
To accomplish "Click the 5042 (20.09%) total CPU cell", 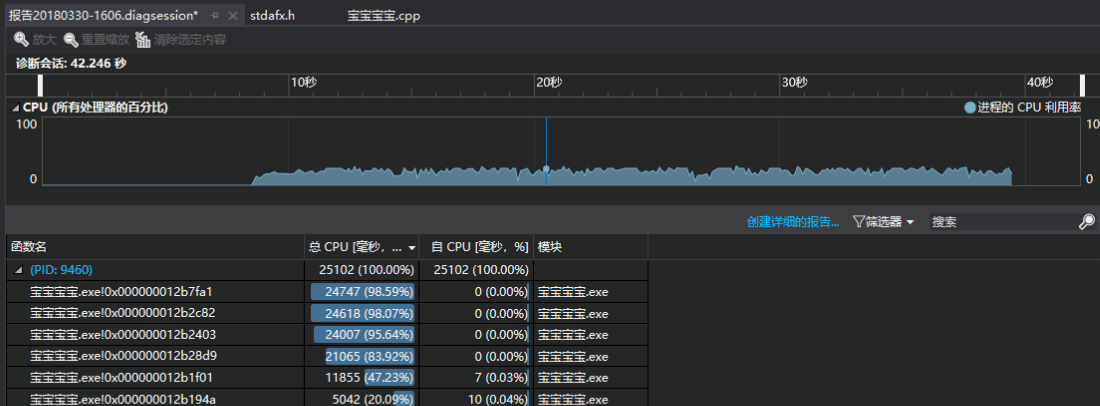I will (x=361, y=399).
